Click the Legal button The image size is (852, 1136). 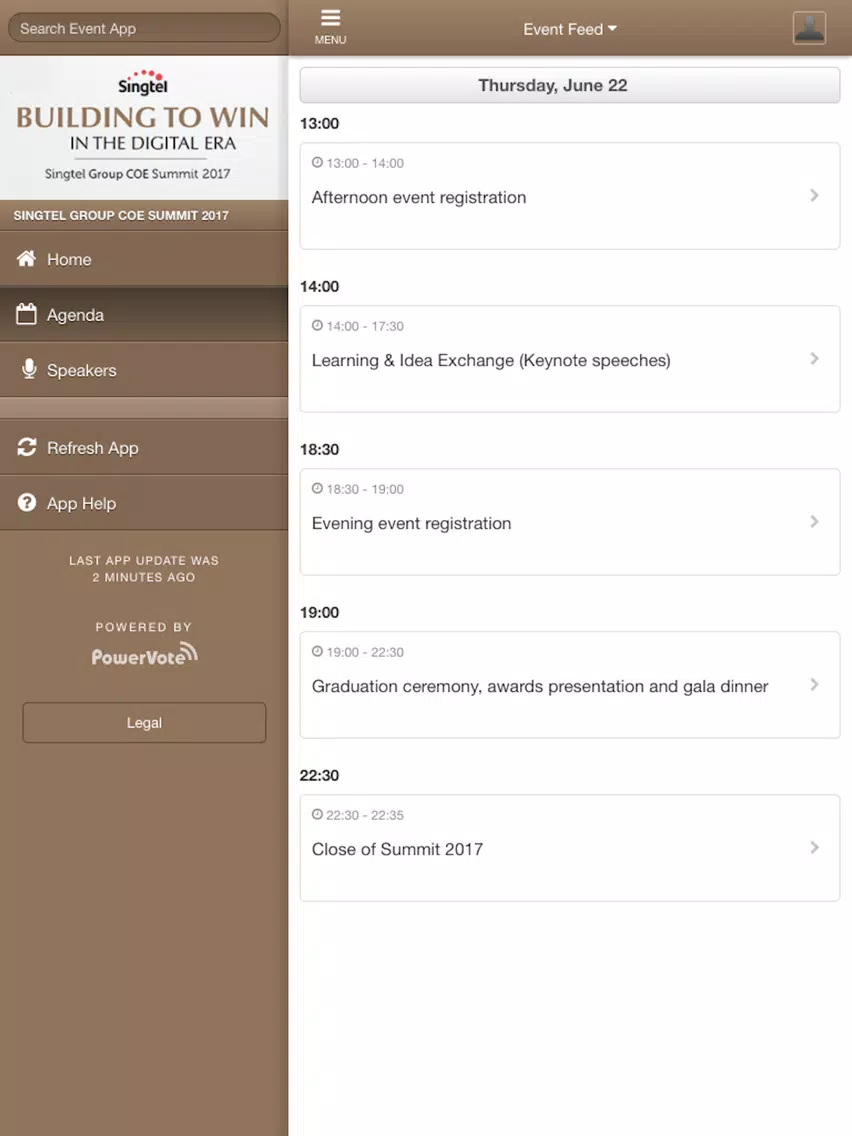pos(144,722)
